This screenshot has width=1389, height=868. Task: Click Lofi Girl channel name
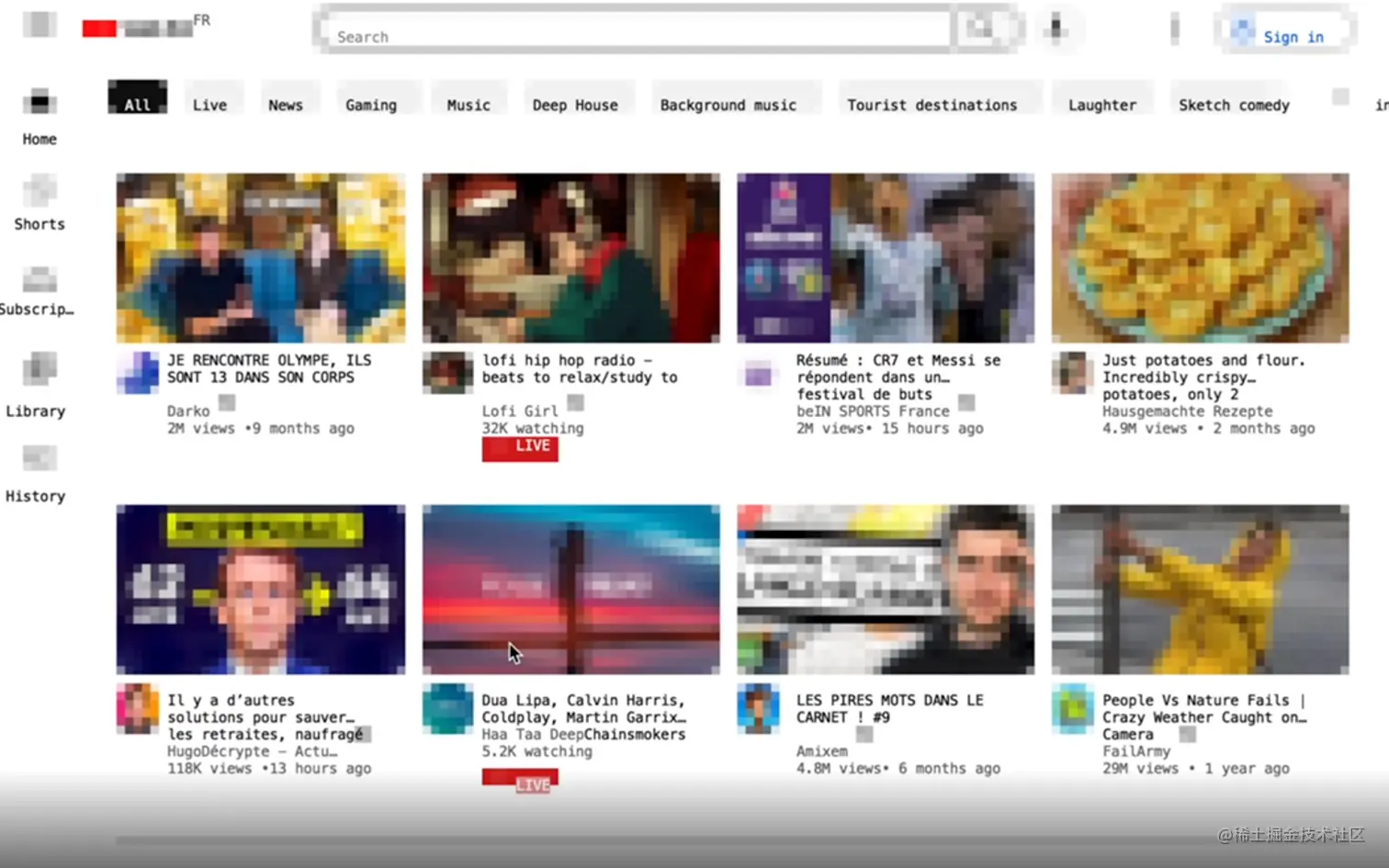(x=520, y=411)
